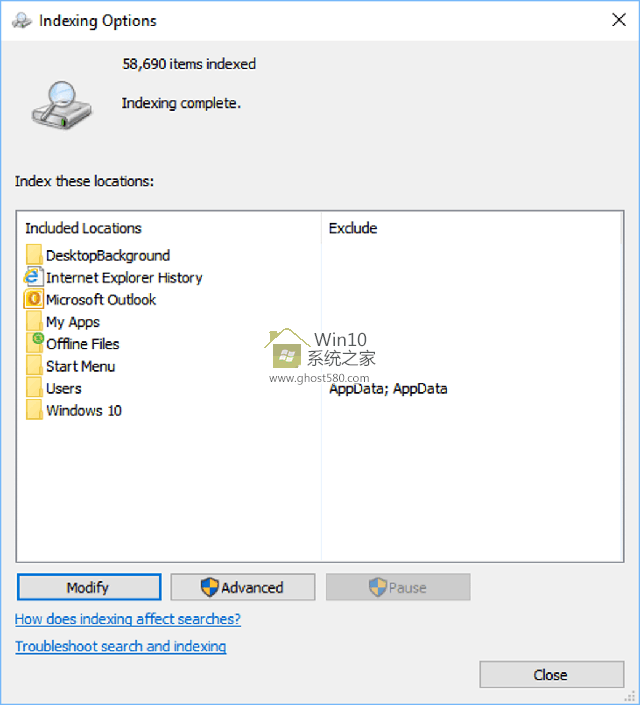Select the Offline Files location
Screen dimensions: 640x705
tap(72, 344)
